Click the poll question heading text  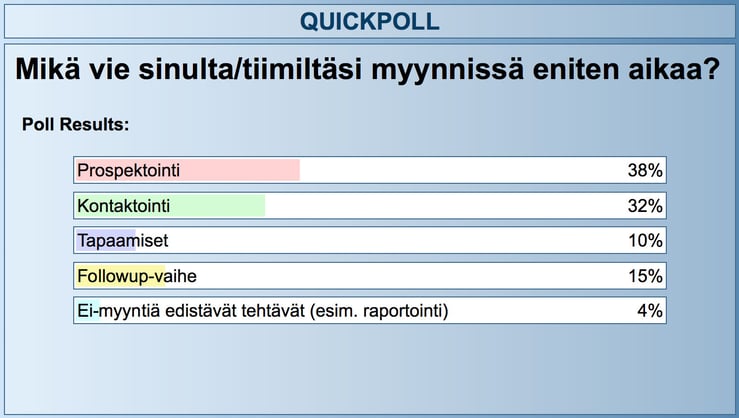(x=369, y=73)
